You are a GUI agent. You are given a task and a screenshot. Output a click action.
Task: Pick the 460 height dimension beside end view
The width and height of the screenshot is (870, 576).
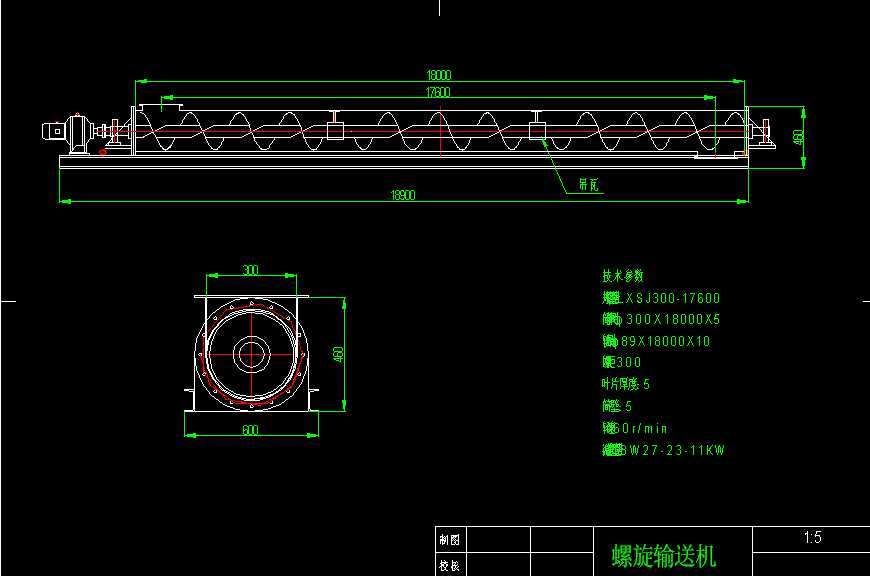338,354
